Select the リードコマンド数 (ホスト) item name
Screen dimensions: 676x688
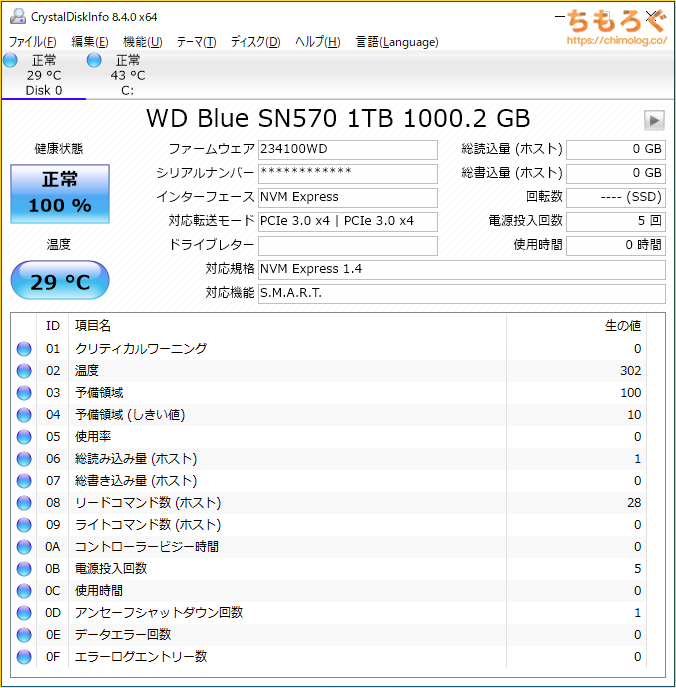pos(148,503)
